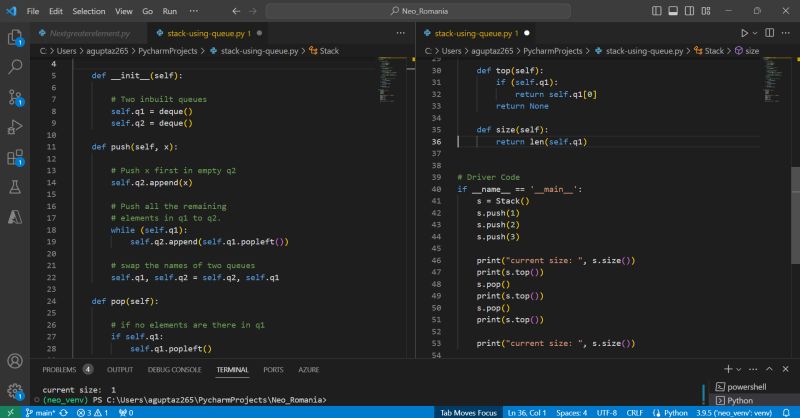Viewport: 800px width, 418px height.
Task: Toggle Tab Moves Focus mode in status bar
Action: point(468,411)
